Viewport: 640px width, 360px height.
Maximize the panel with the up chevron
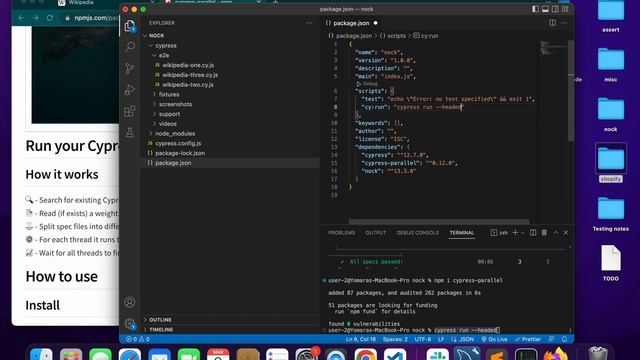pyautogui.click(x=556, y=232)
